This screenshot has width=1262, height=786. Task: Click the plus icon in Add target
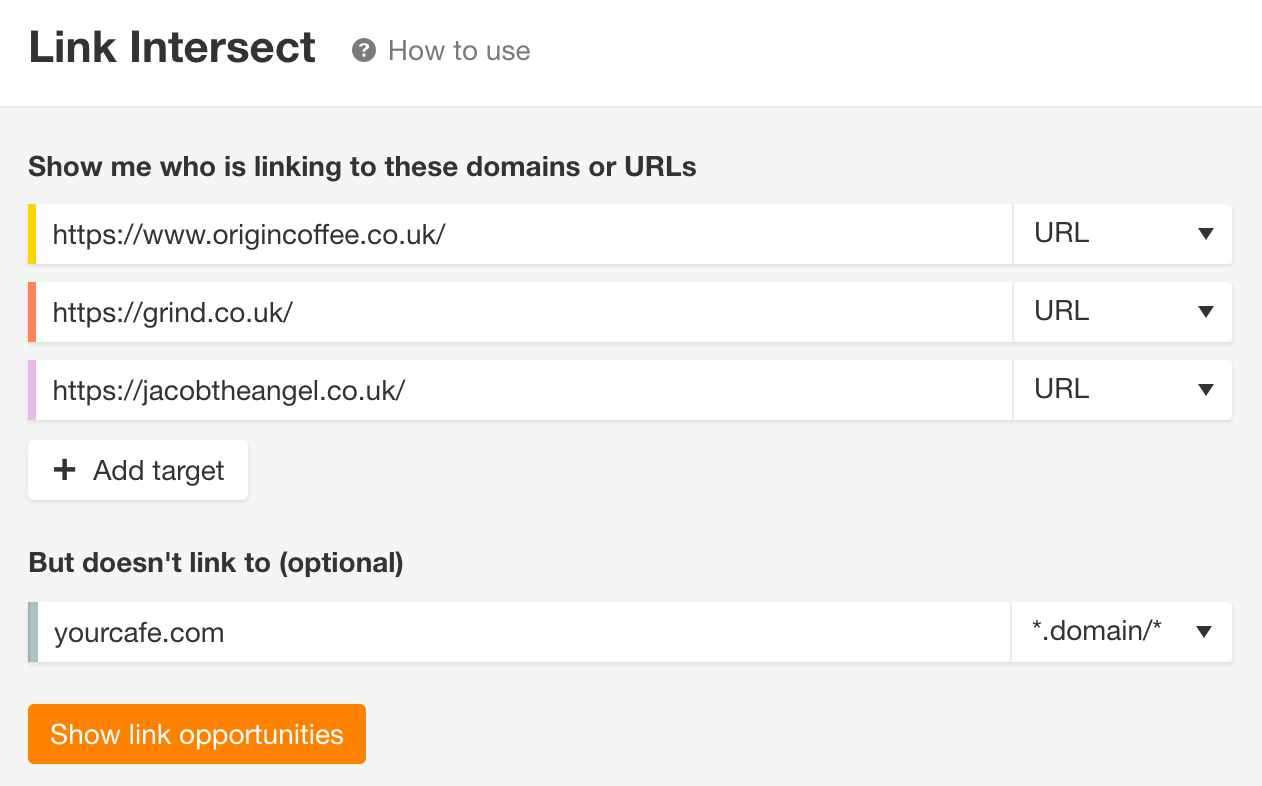pos(65,470)
